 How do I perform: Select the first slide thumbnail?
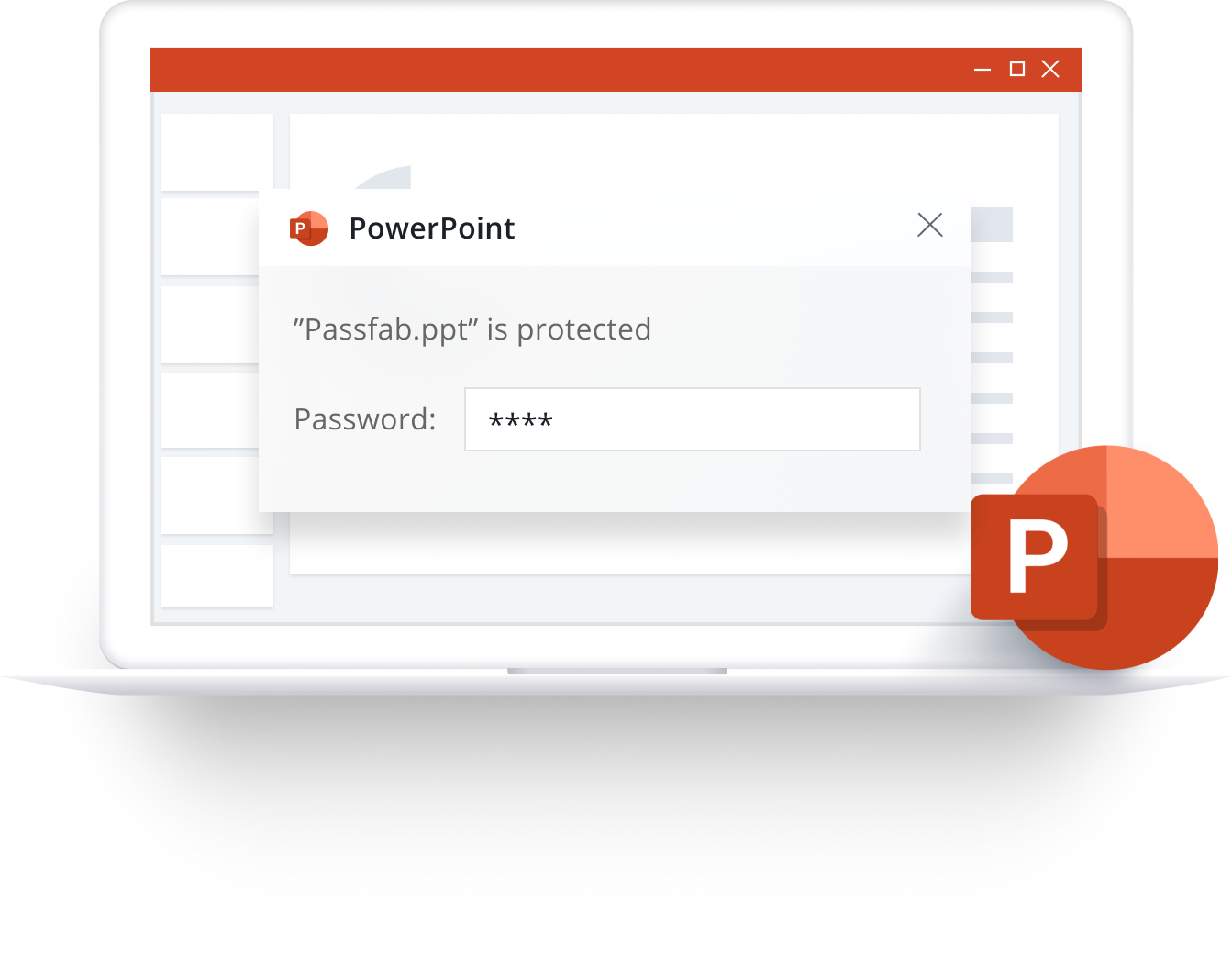click(217, 151)
